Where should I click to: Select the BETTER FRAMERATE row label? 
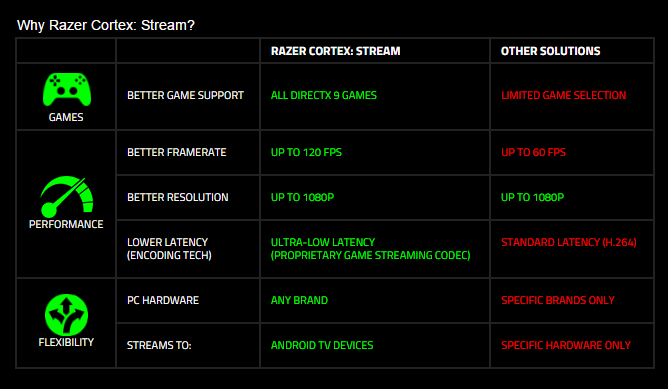177,152
